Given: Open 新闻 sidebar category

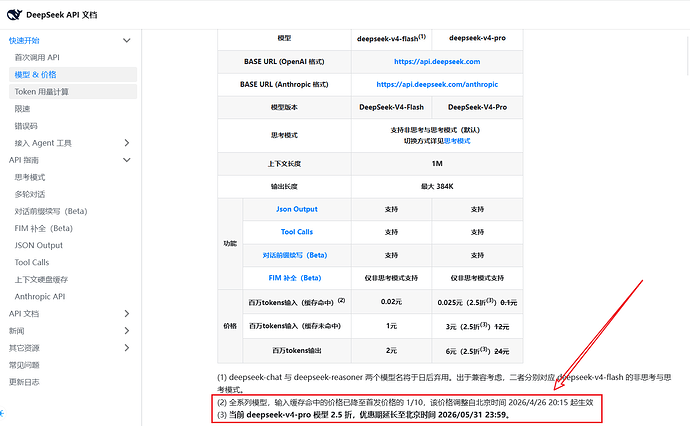Looking at the screenshot, I should (17, 331).
